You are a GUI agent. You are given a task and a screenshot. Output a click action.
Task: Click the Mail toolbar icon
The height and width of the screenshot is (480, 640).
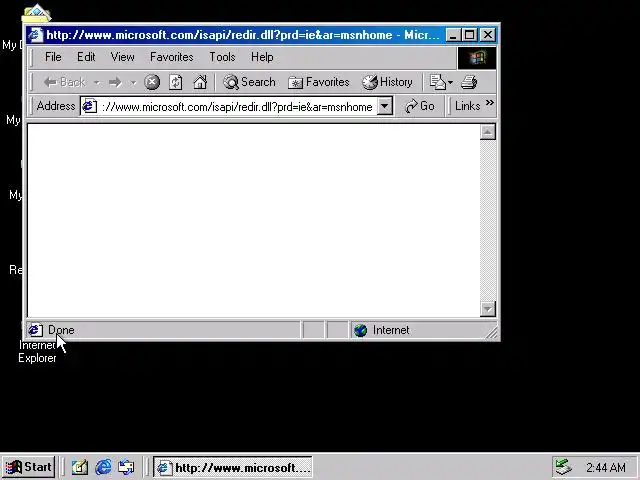coord(438,82)
